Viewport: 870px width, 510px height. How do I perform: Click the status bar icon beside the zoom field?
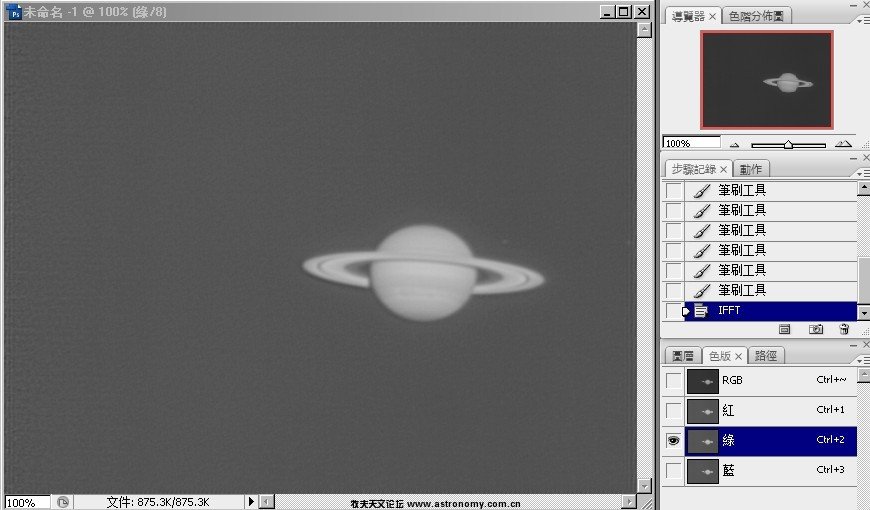(x=63, y=502)
